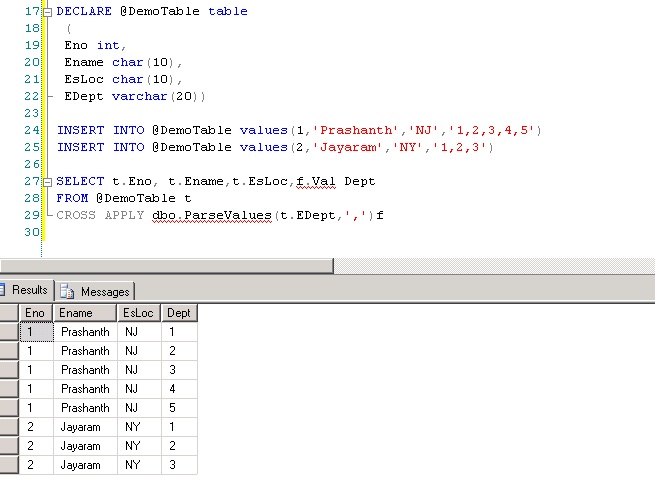The image size is (664, 480).
Task: Click the Results tab grid icon
Action: (4, 290)
